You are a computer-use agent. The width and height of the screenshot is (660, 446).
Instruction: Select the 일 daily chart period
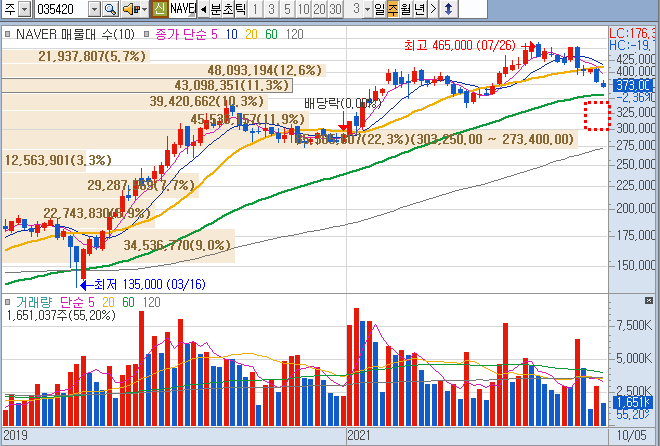click(x=380, y=9)
